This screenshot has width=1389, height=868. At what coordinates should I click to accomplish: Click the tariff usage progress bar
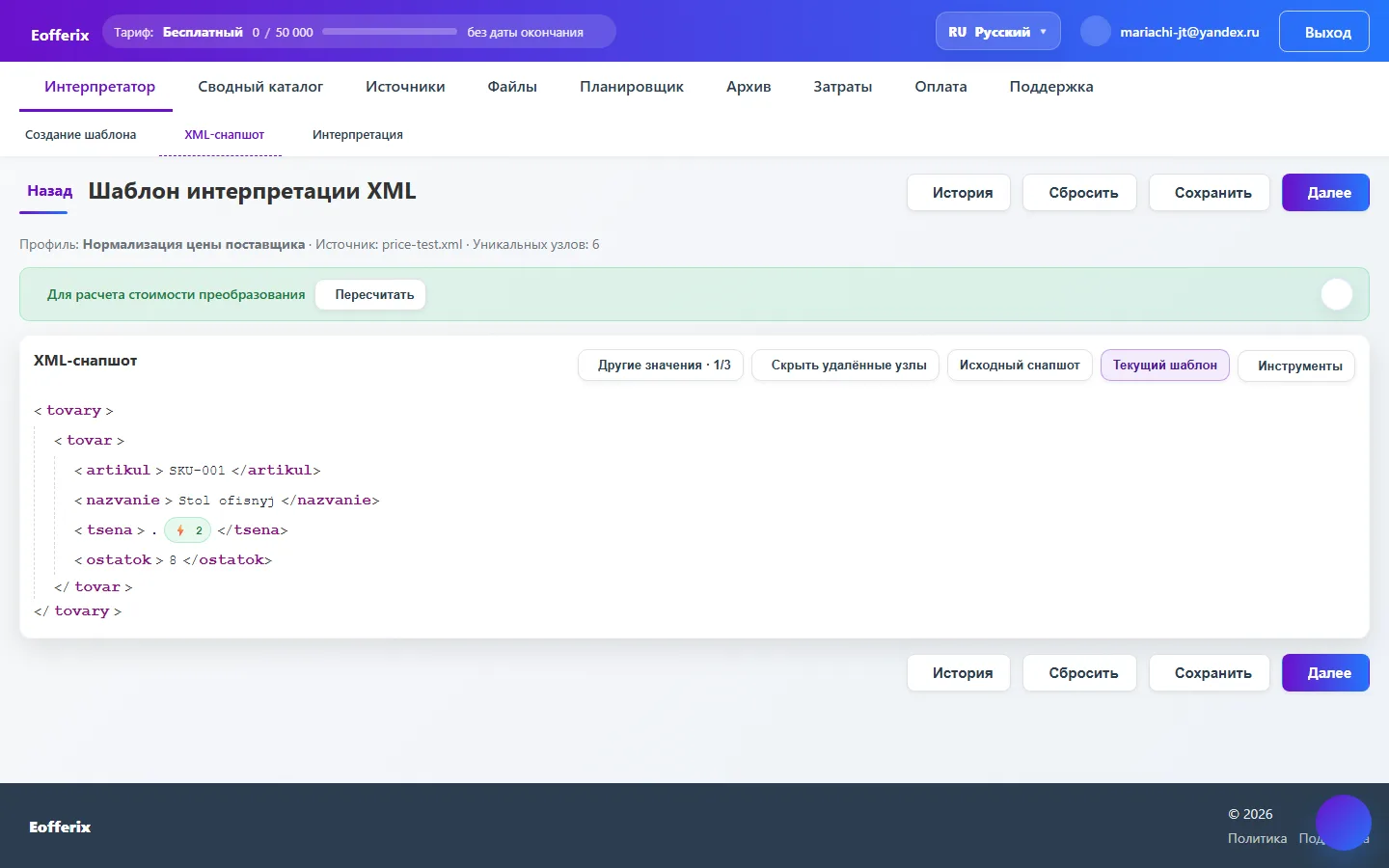390,32
